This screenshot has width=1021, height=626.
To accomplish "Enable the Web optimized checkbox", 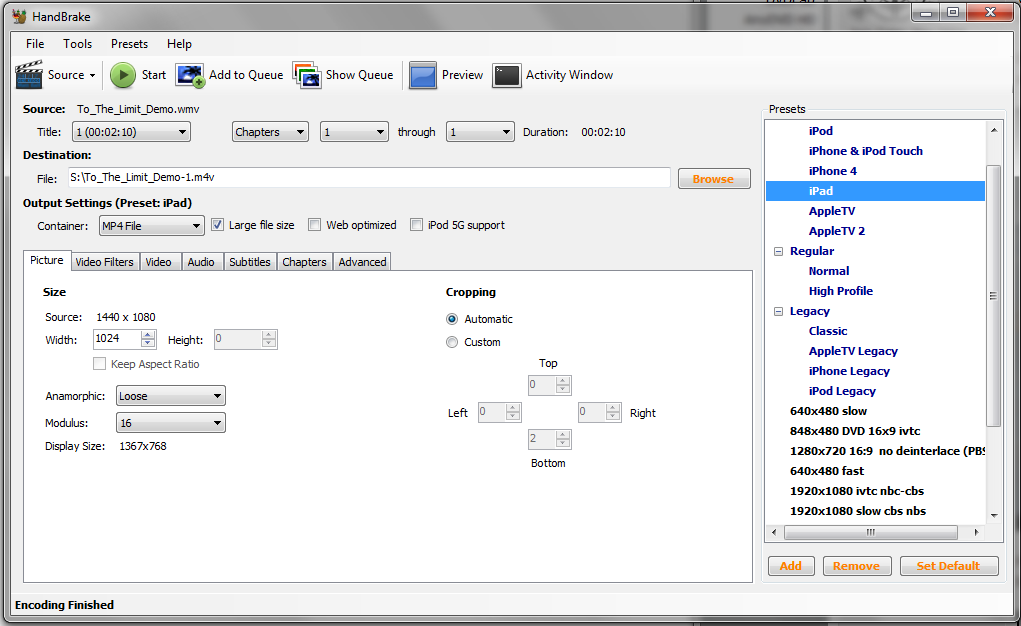I will 315,225.
